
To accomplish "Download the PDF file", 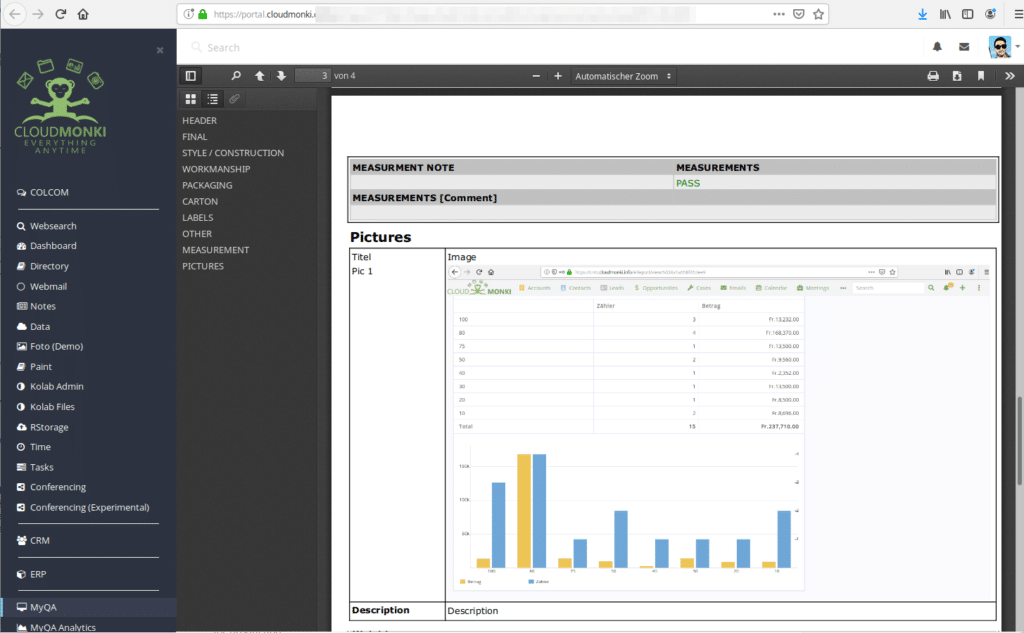I will (957, 76).
